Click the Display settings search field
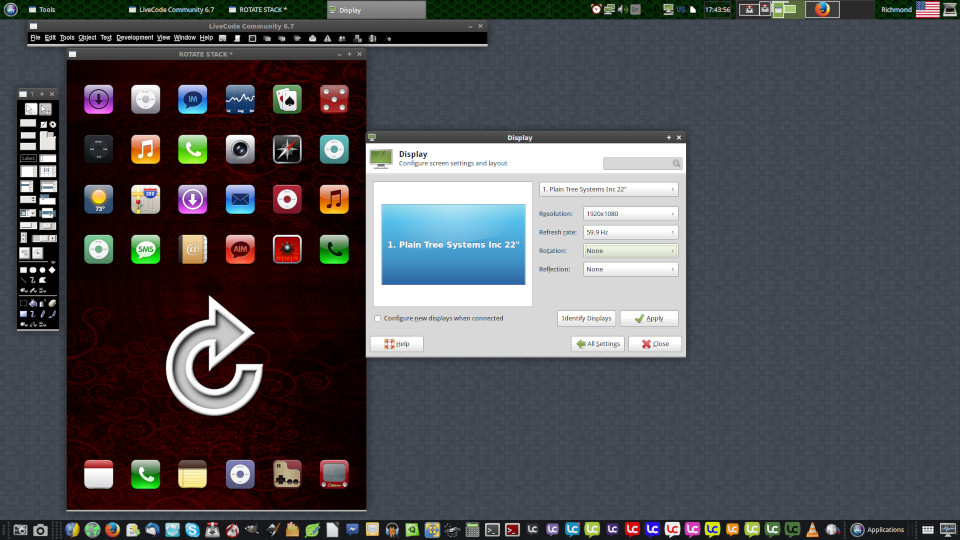This screenshot has width=960, height=540. click(642, 163)
